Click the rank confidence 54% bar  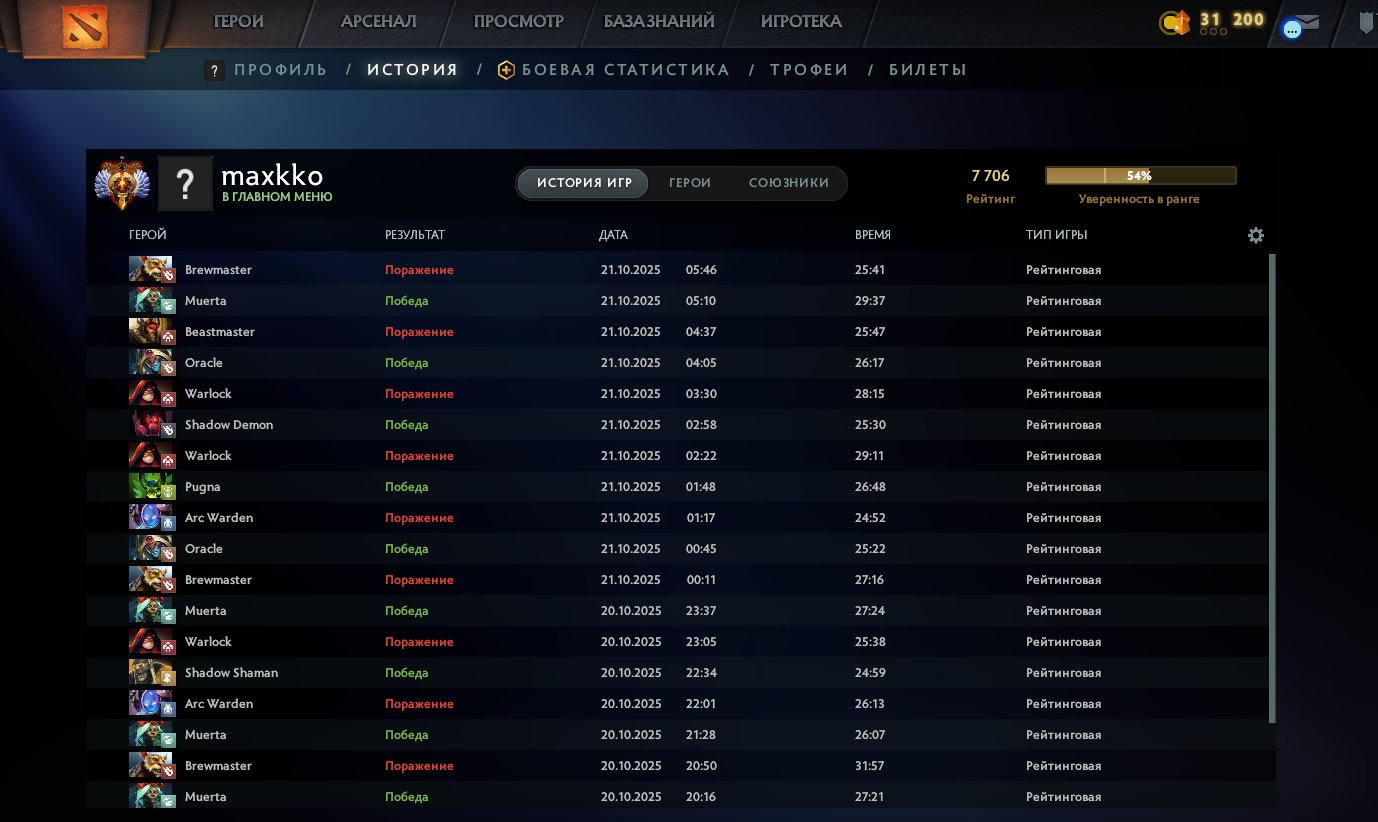click(x=1140, y=176)
